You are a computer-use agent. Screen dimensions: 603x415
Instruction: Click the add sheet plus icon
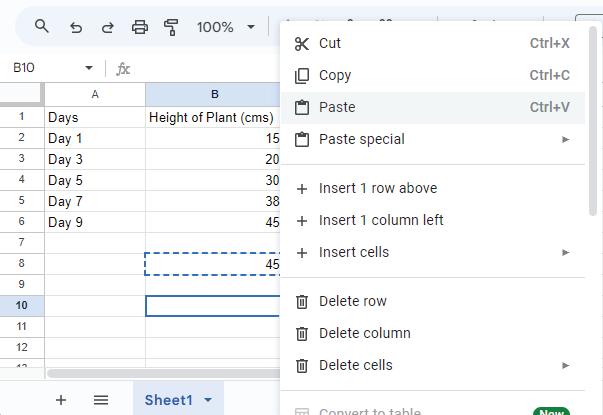click(61, 400)
